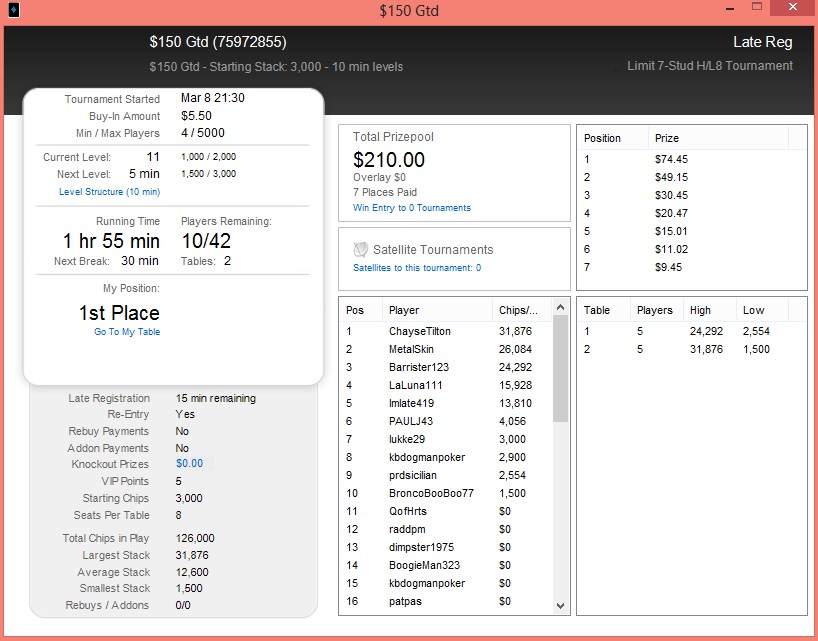Sort players by Chips column header

518,310
